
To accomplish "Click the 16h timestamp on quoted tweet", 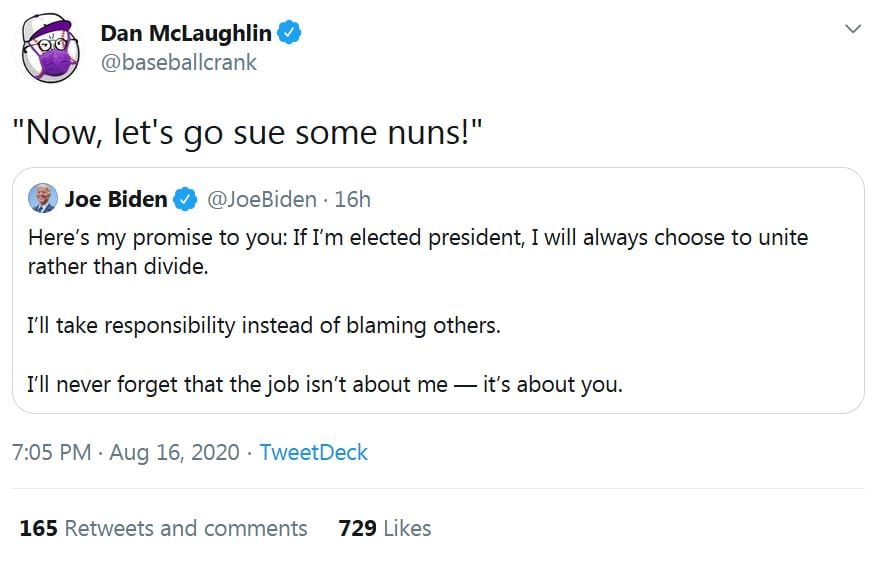I will (x=352, y=199).
